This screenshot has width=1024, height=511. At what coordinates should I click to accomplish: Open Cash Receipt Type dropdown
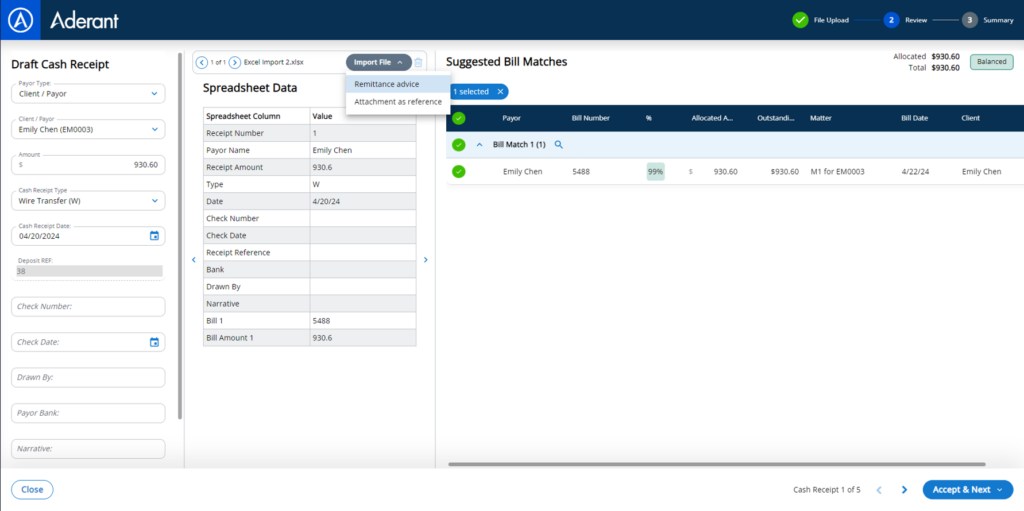click(88, 201)
